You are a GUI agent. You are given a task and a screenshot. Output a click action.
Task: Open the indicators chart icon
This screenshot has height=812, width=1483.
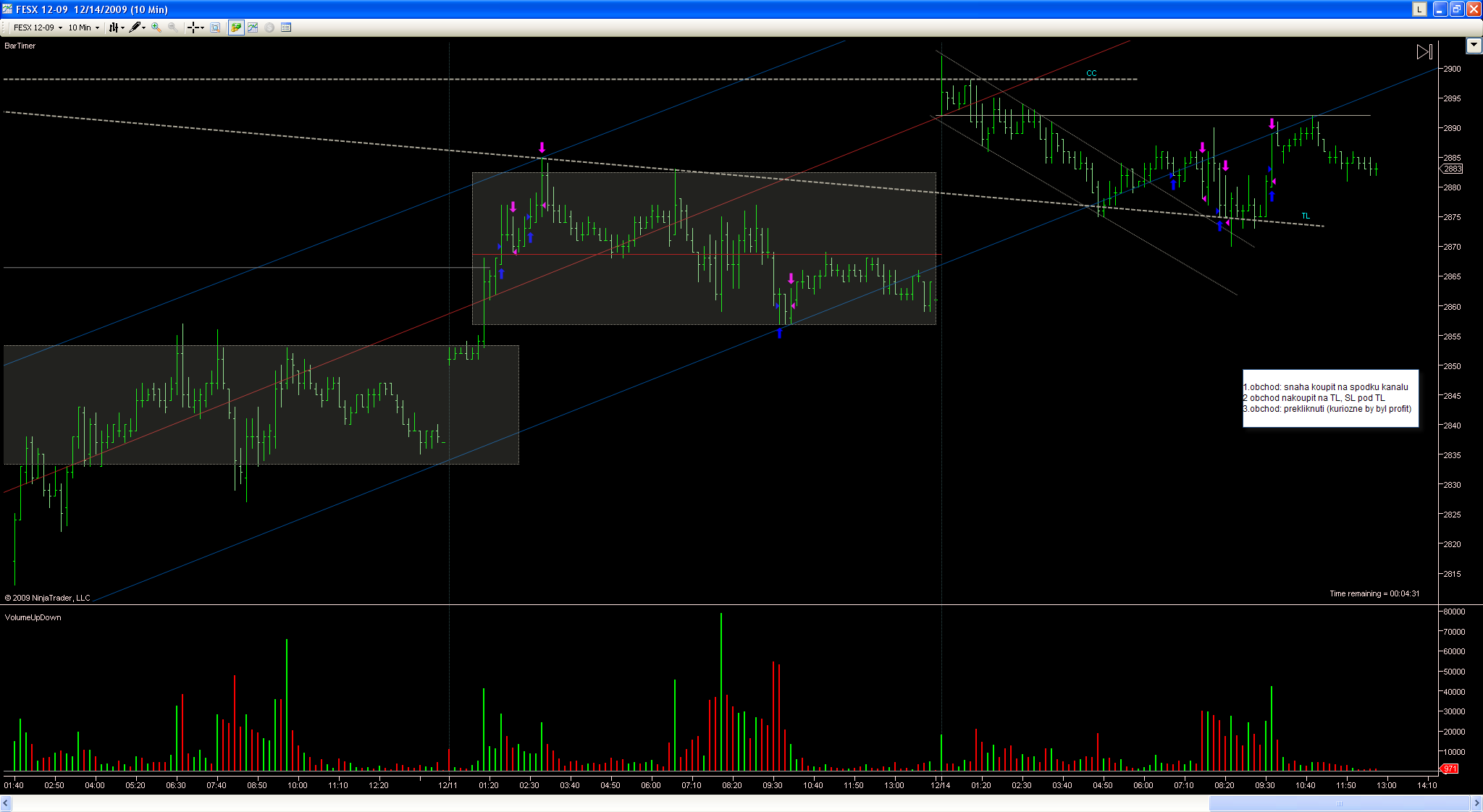[253, 28]
